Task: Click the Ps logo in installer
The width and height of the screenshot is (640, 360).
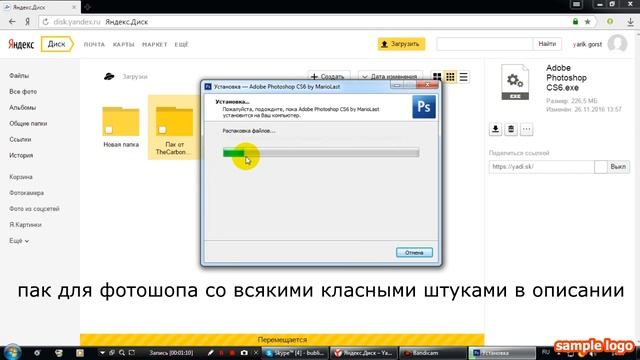Action: (x=424, y=107)
